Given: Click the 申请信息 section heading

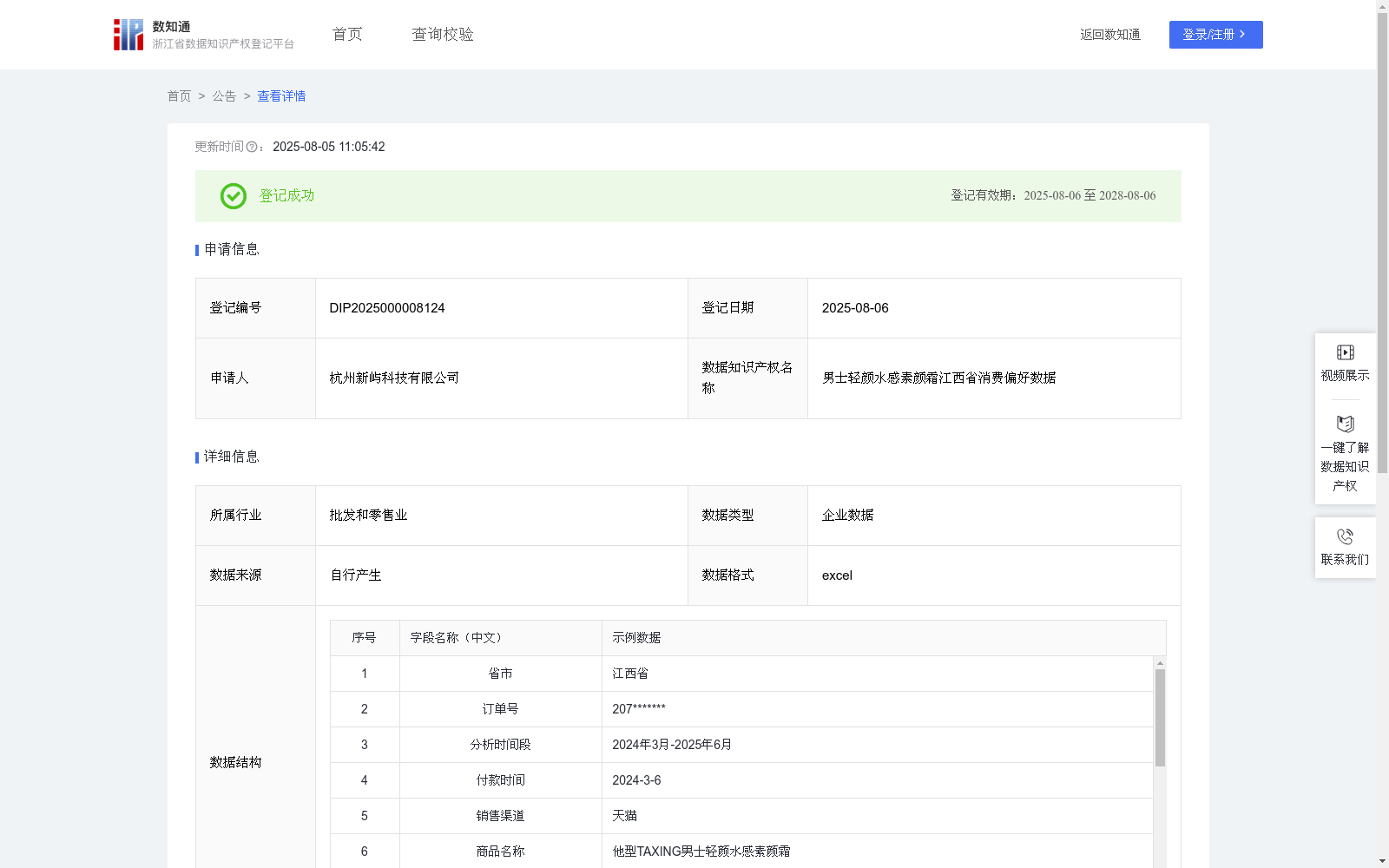Looking at the screenshot, I should point(232,250).
